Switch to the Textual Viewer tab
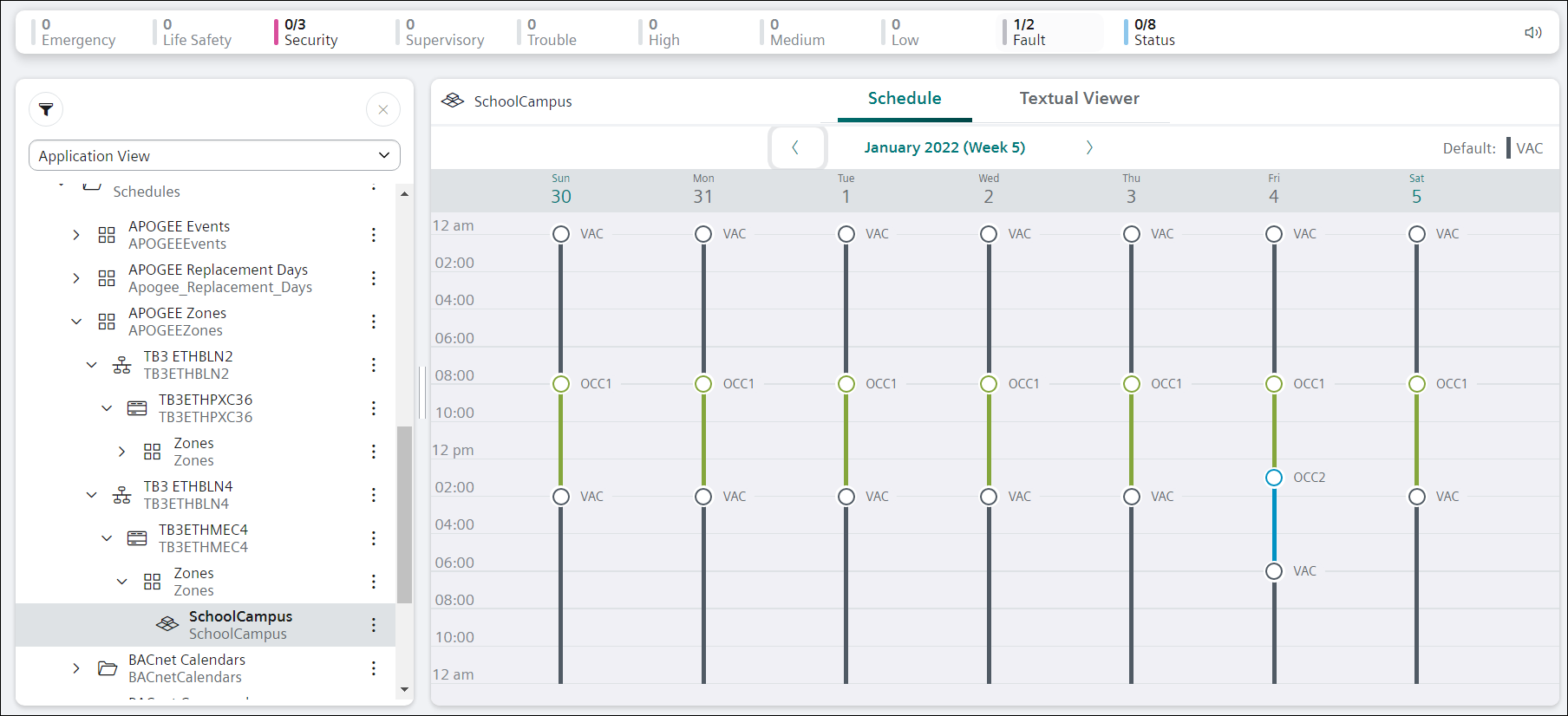The width and height of the screenshot is (1568, 716). pos(1079,99)
